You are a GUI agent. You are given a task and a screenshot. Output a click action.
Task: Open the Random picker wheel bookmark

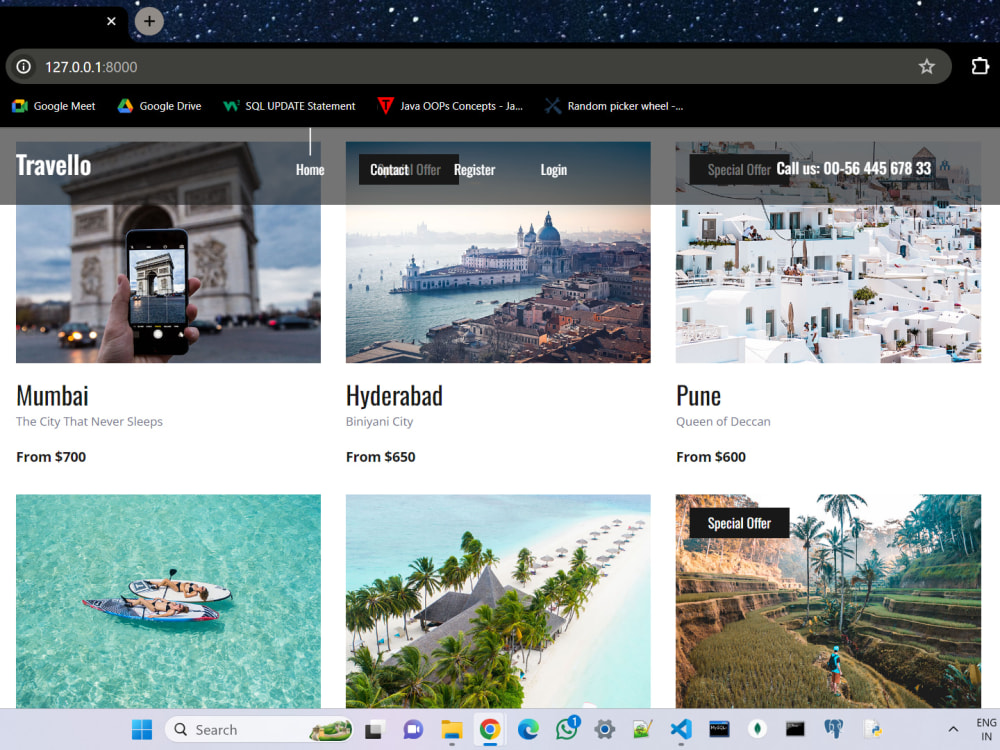[614, 106]
